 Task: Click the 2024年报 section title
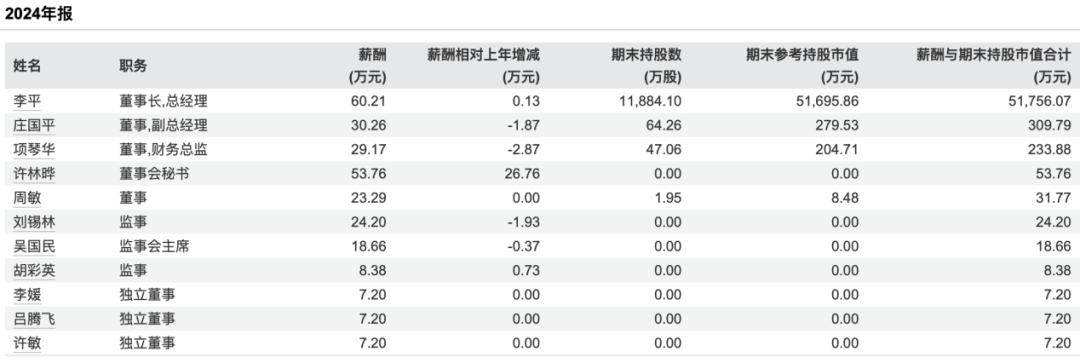pos(39,14)
